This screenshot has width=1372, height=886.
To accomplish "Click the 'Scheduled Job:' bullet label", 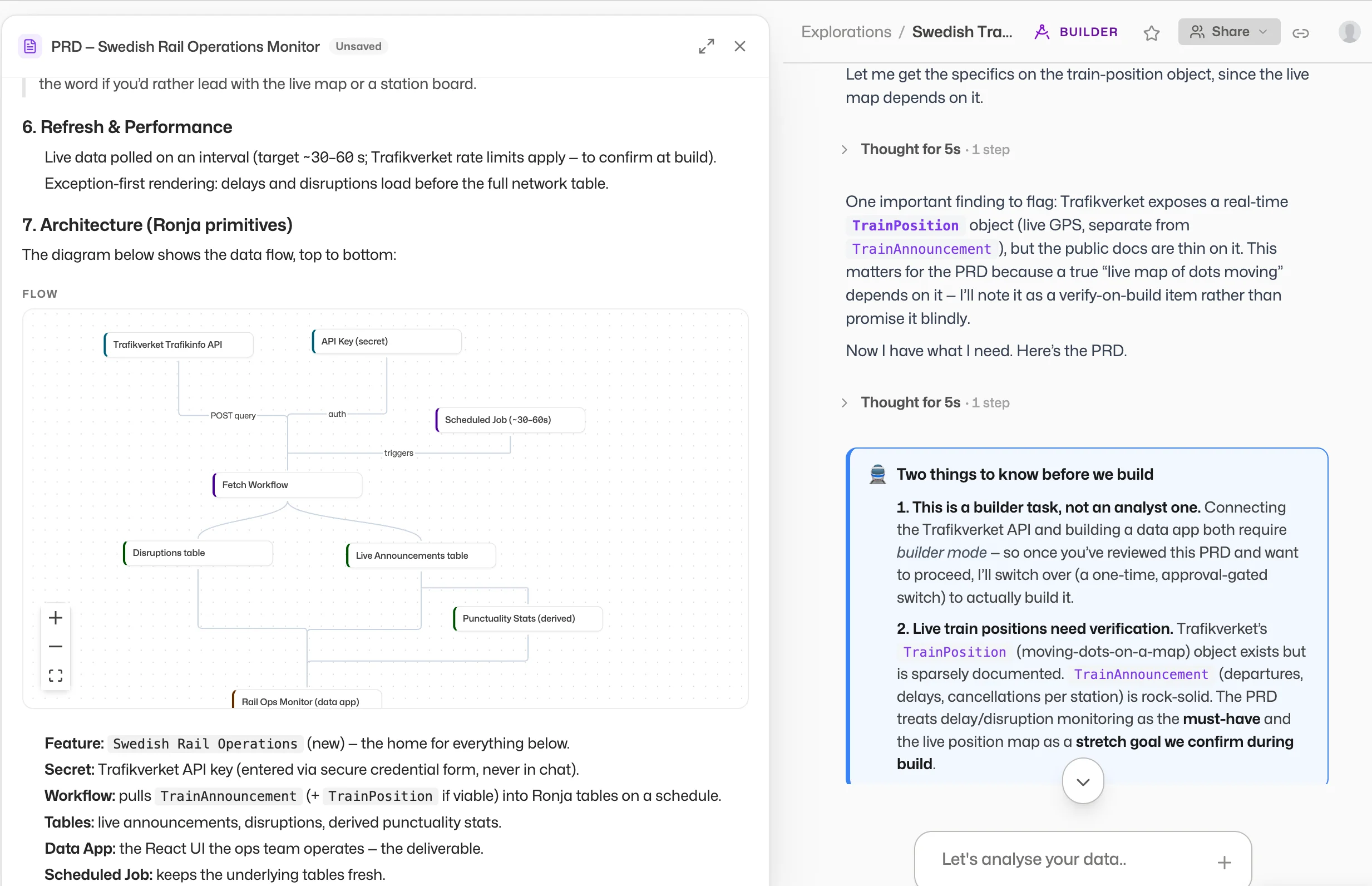I will click(x=98, y=875).
